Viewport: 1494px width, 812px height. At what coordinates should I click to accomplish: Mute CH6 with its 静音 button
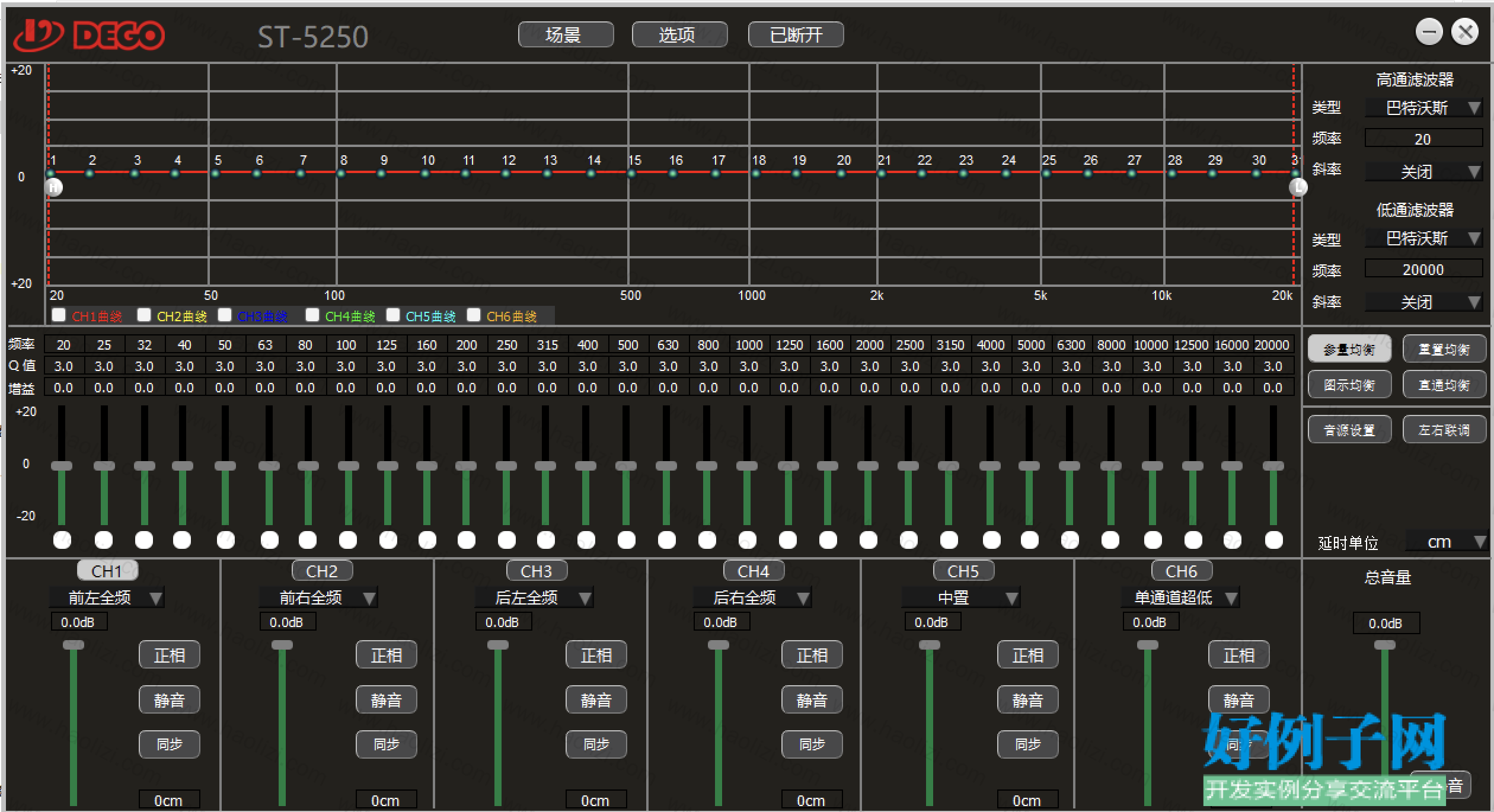coord(1239,700)
